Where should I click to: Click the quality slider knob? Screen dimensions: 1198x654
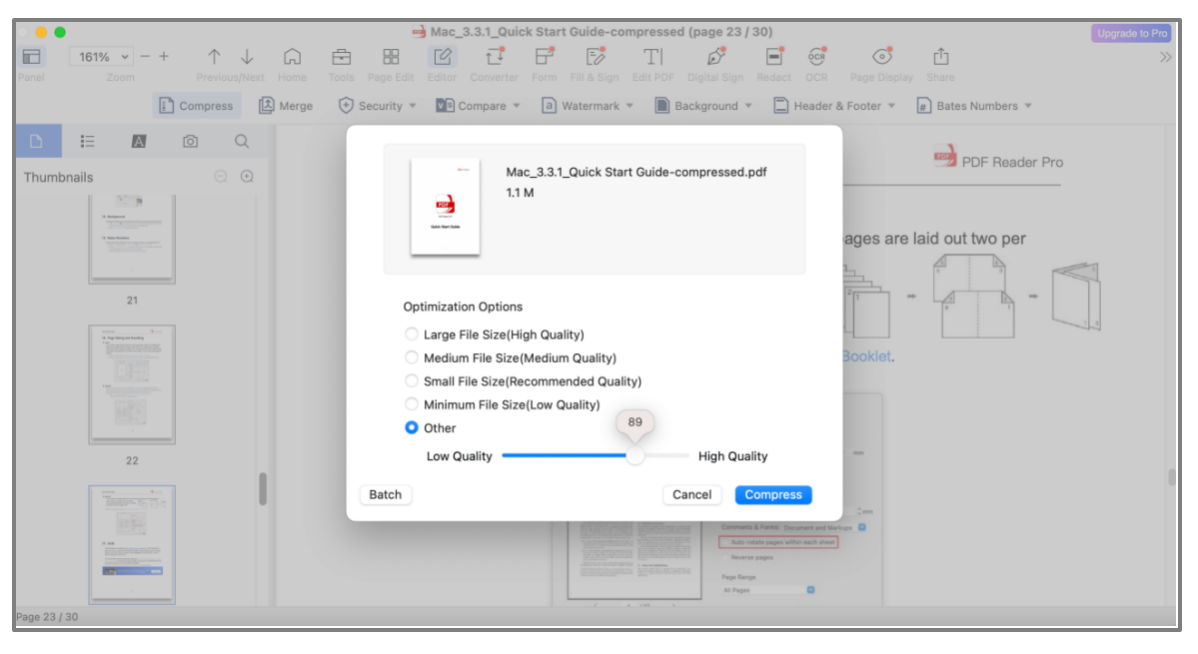point(634,455)
